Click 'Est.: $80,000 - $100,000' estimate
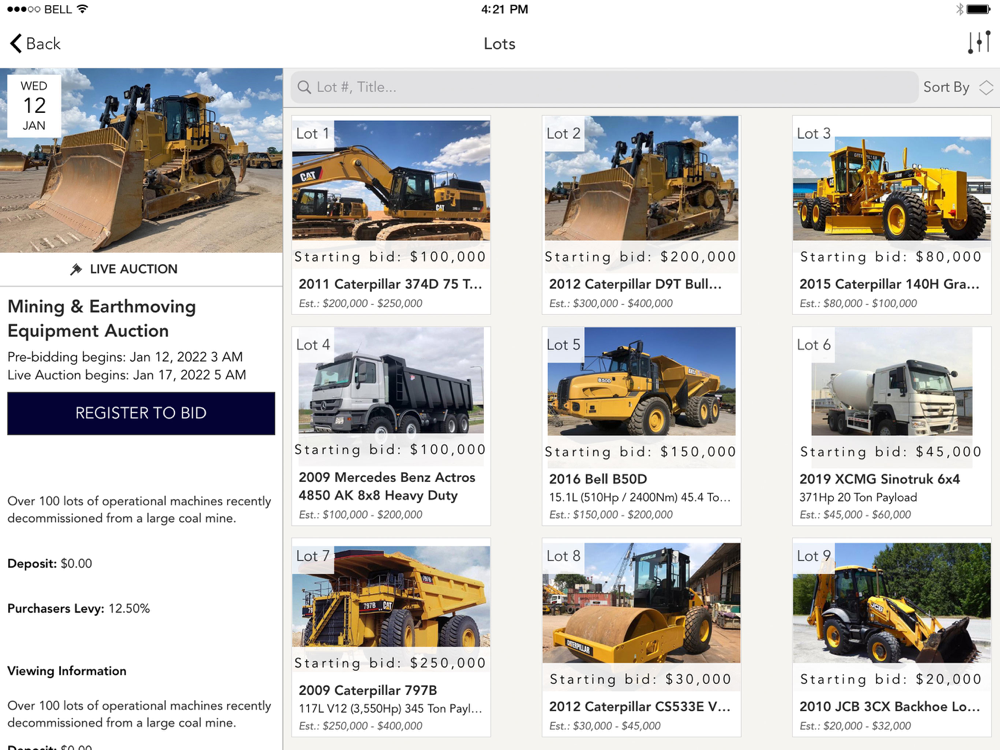 coord(858,304)
